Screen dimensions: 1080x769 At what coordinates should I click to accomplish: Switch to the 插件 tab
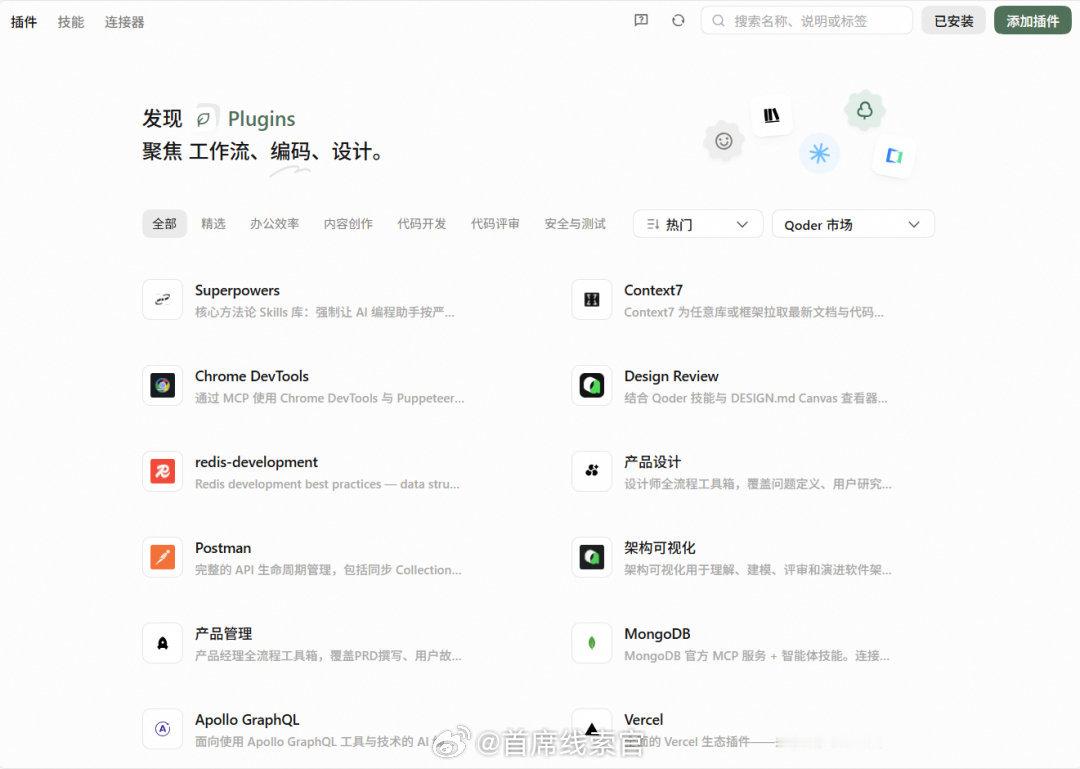(x=24, y=22)
